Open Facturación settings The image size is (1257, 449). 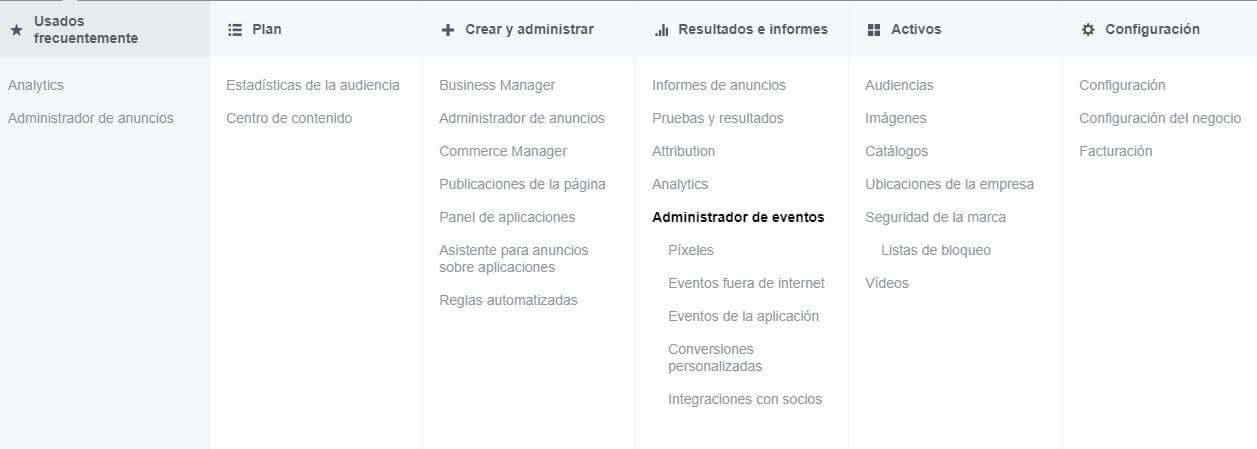(1116, 151)
